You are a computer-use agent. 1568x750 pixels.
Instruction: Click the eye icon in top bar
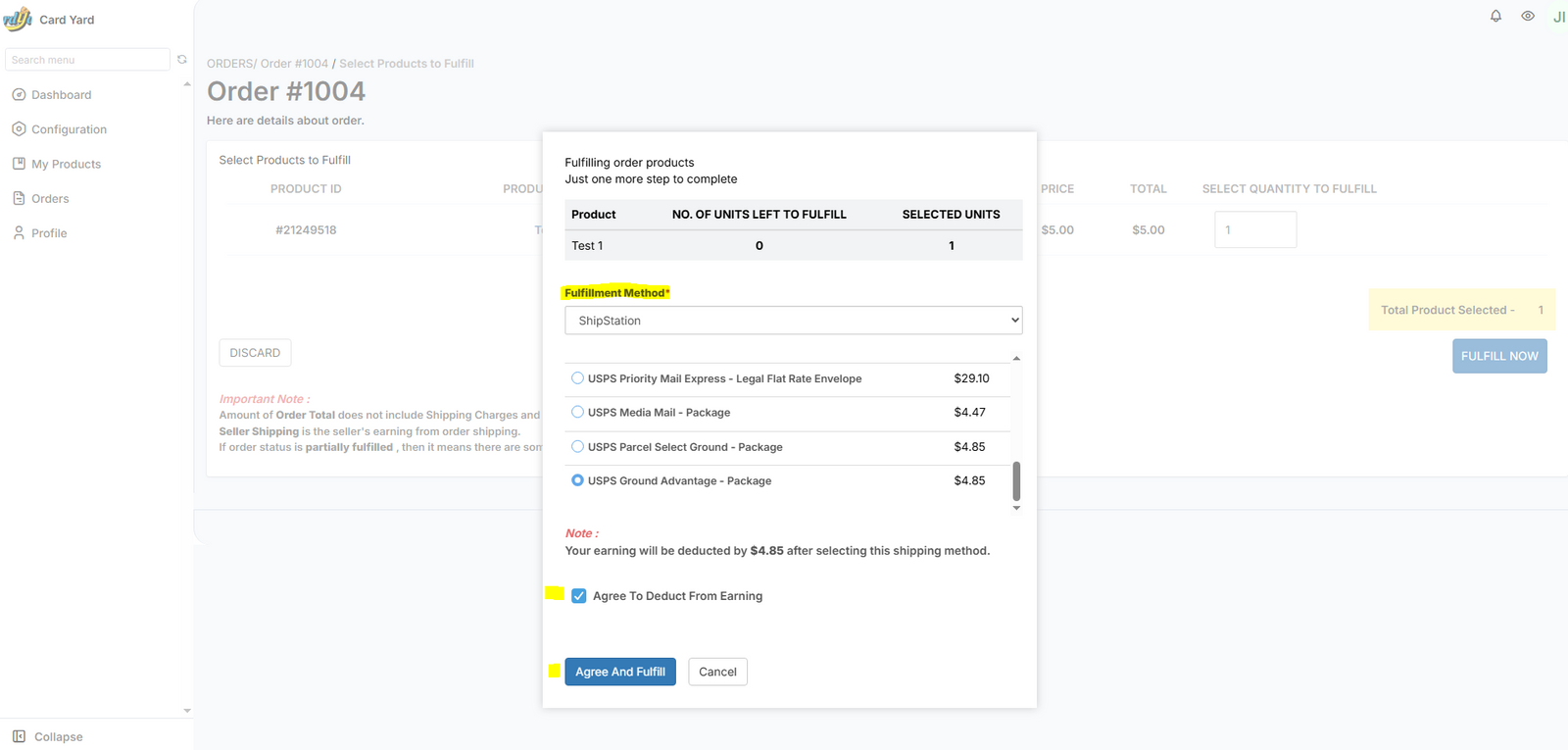tap(1527, 17)
